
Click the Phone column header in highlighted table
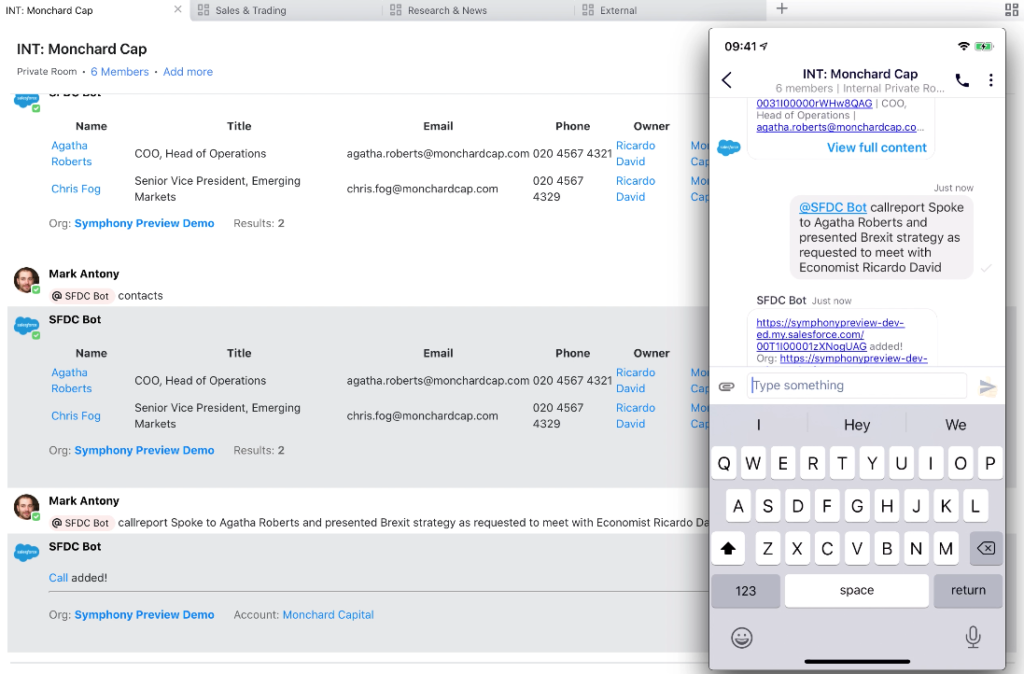(573, 353)
